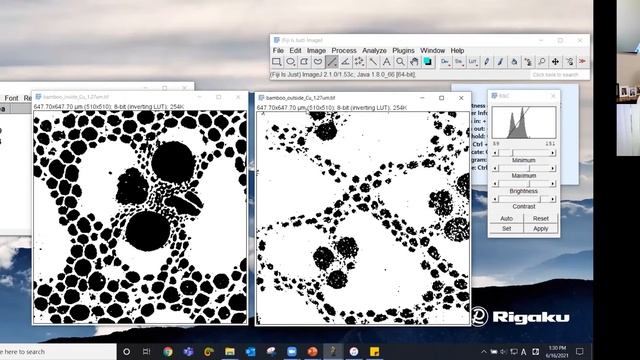Click the Maximum slider left arrow
Viewport: 640px width, 360px height.
point(495,168)
